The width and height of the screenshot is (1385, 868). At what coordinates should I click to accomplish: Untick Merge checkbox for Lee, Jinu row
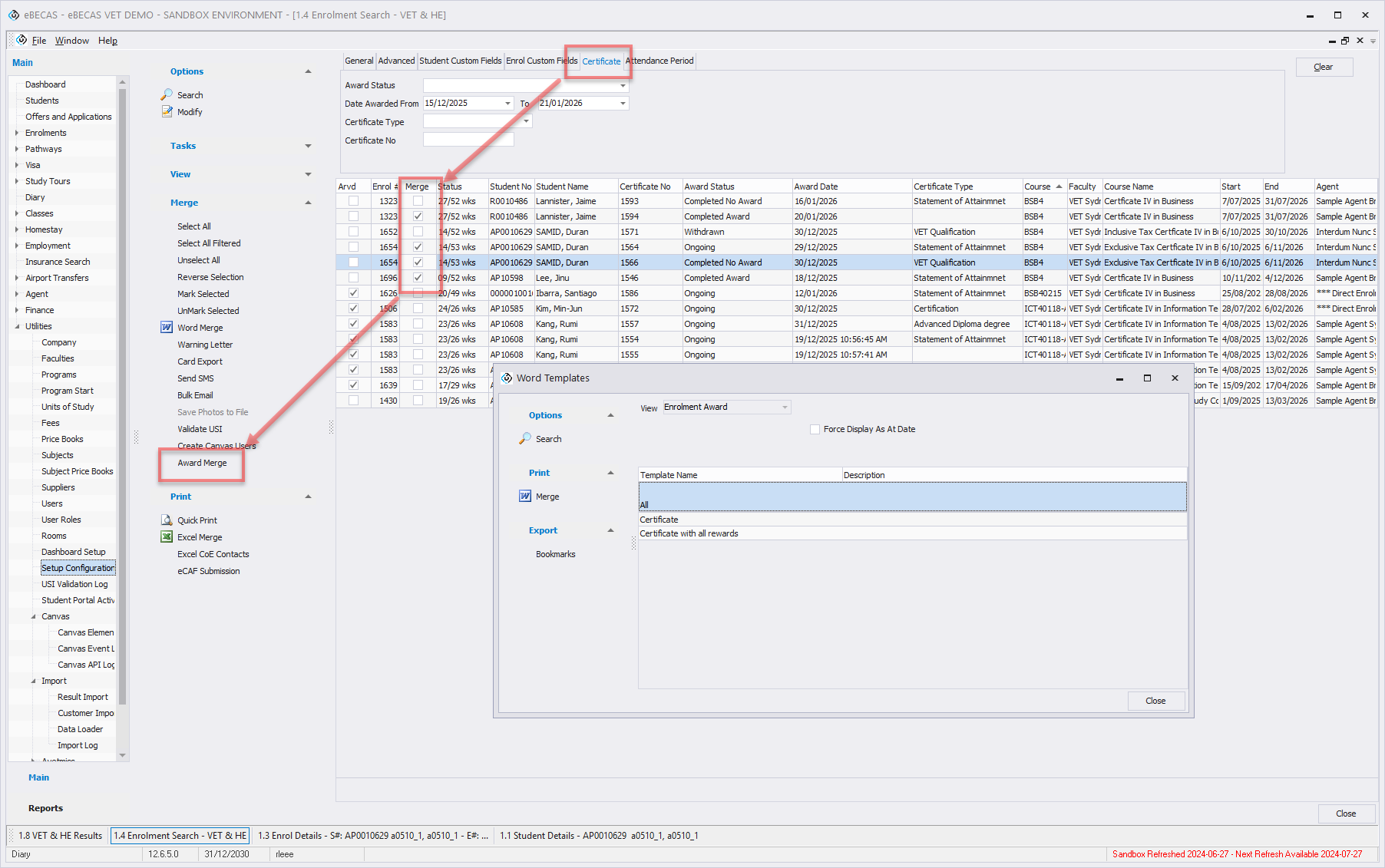(418, 278)
